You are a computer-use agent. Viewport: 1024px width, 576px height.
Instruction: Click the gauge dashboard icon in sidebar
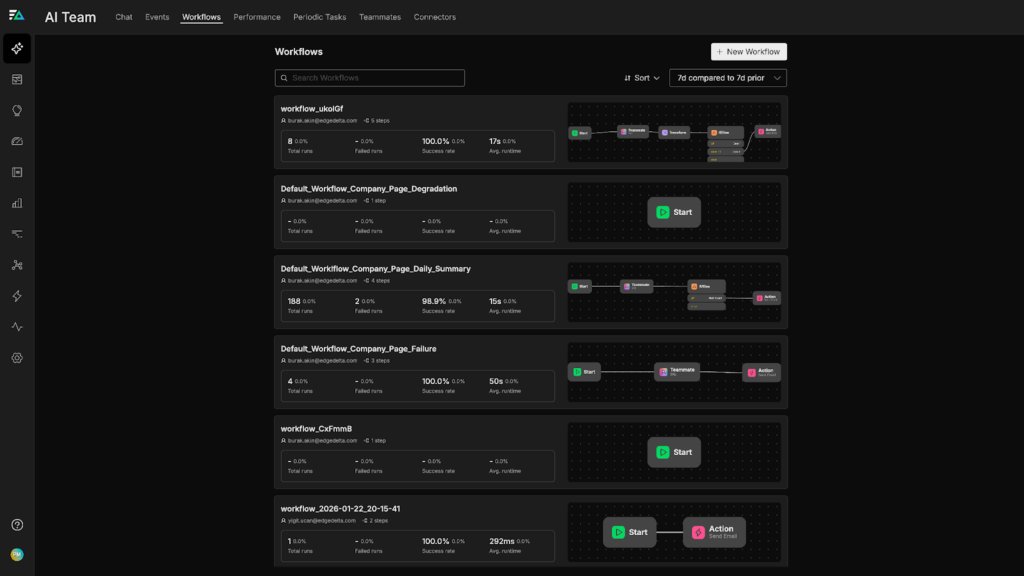click(x=17, y=141)
